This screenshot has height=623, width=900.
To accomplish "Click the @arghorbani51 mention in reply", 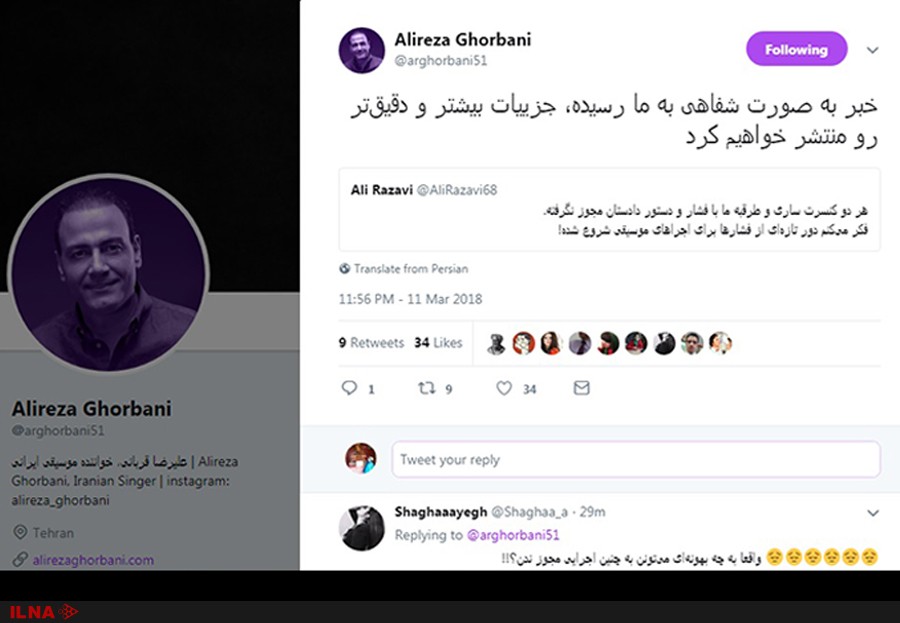I will coord(513,535).
